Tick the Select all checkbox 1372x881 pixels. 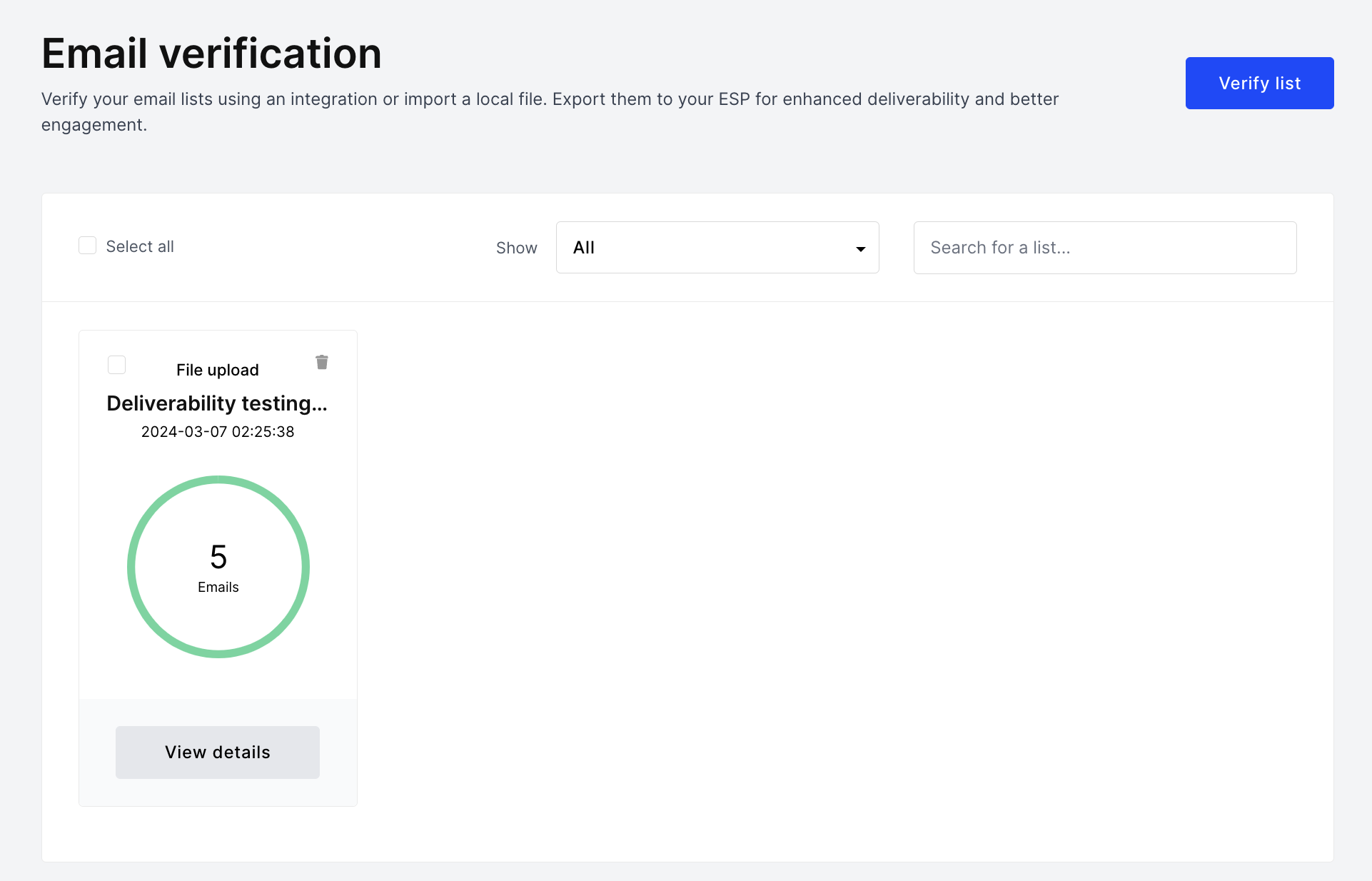(x=87, y=246)
